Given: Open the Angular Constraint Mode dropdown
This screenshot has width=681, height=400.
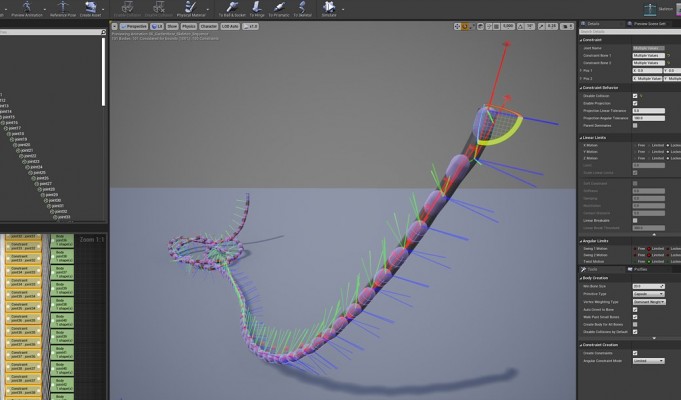Looking at the screenshot, I should pos(648,361).
